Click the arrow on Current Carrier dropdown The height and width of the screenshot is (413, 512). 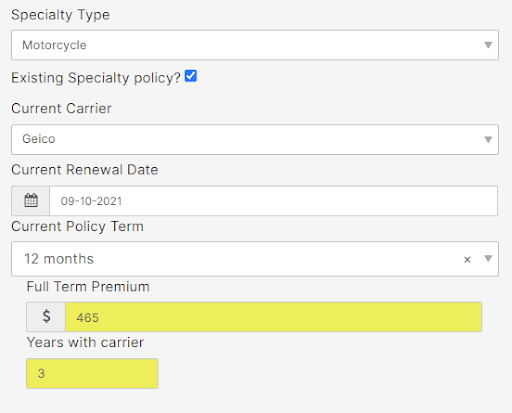pyautogui.click(x=488, y=139)
